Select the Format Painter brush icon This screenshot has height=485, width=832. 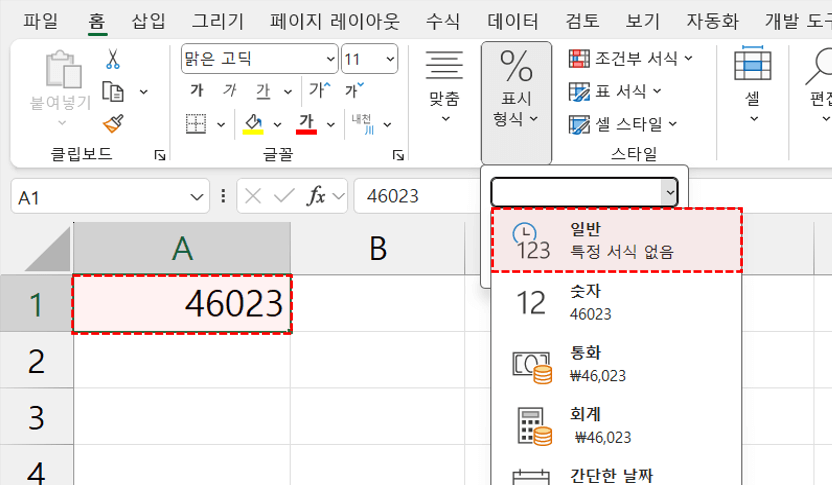(113, 124)
